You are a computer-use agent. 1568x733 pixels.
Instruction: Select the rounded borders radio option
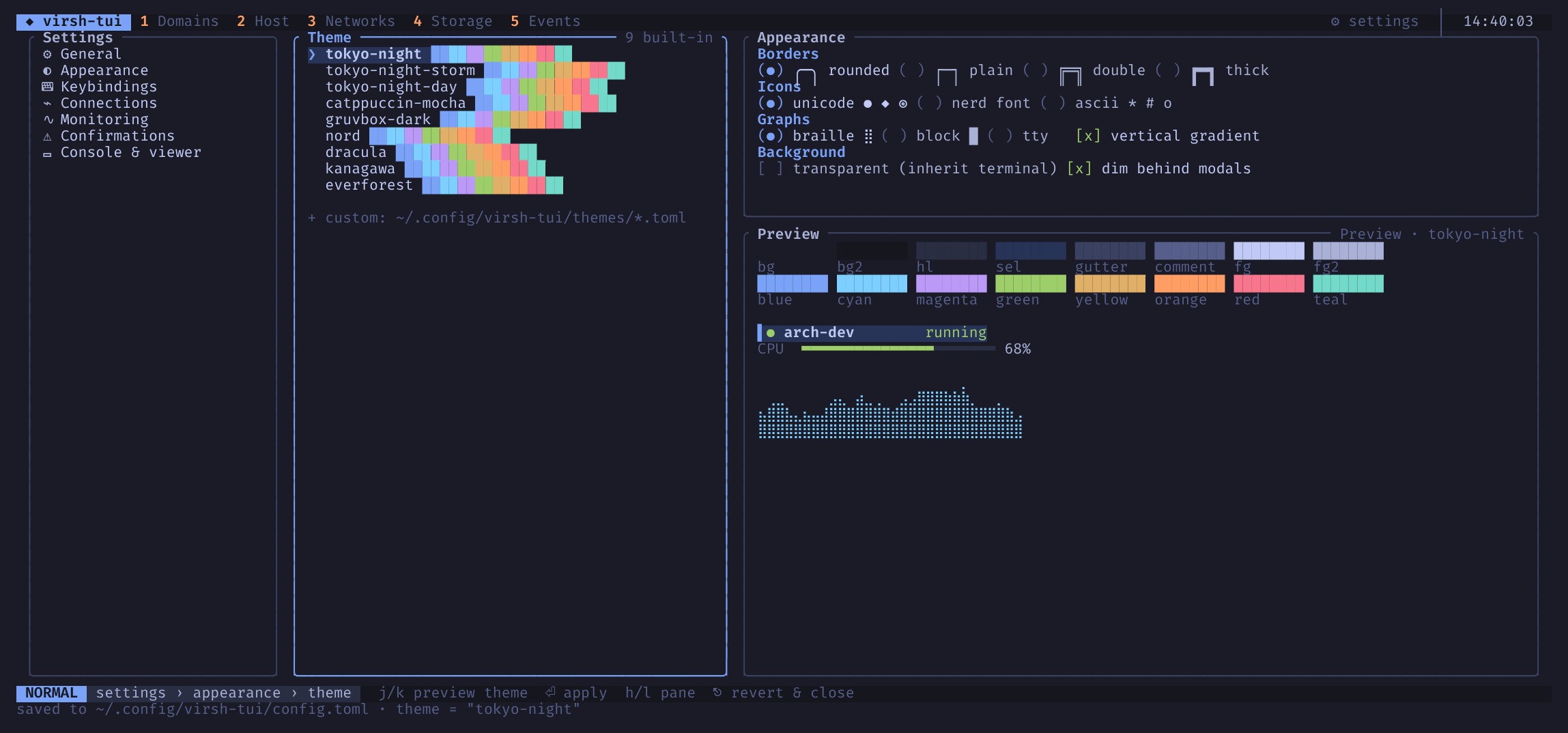coord(770,70)
